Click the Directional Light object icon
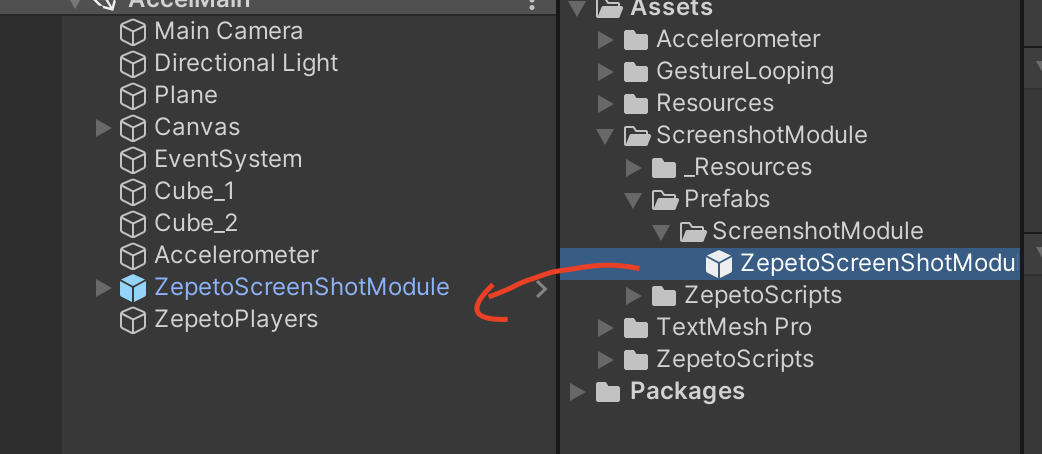The width and height of the screenshot is (1042, 454). [132, 64]
